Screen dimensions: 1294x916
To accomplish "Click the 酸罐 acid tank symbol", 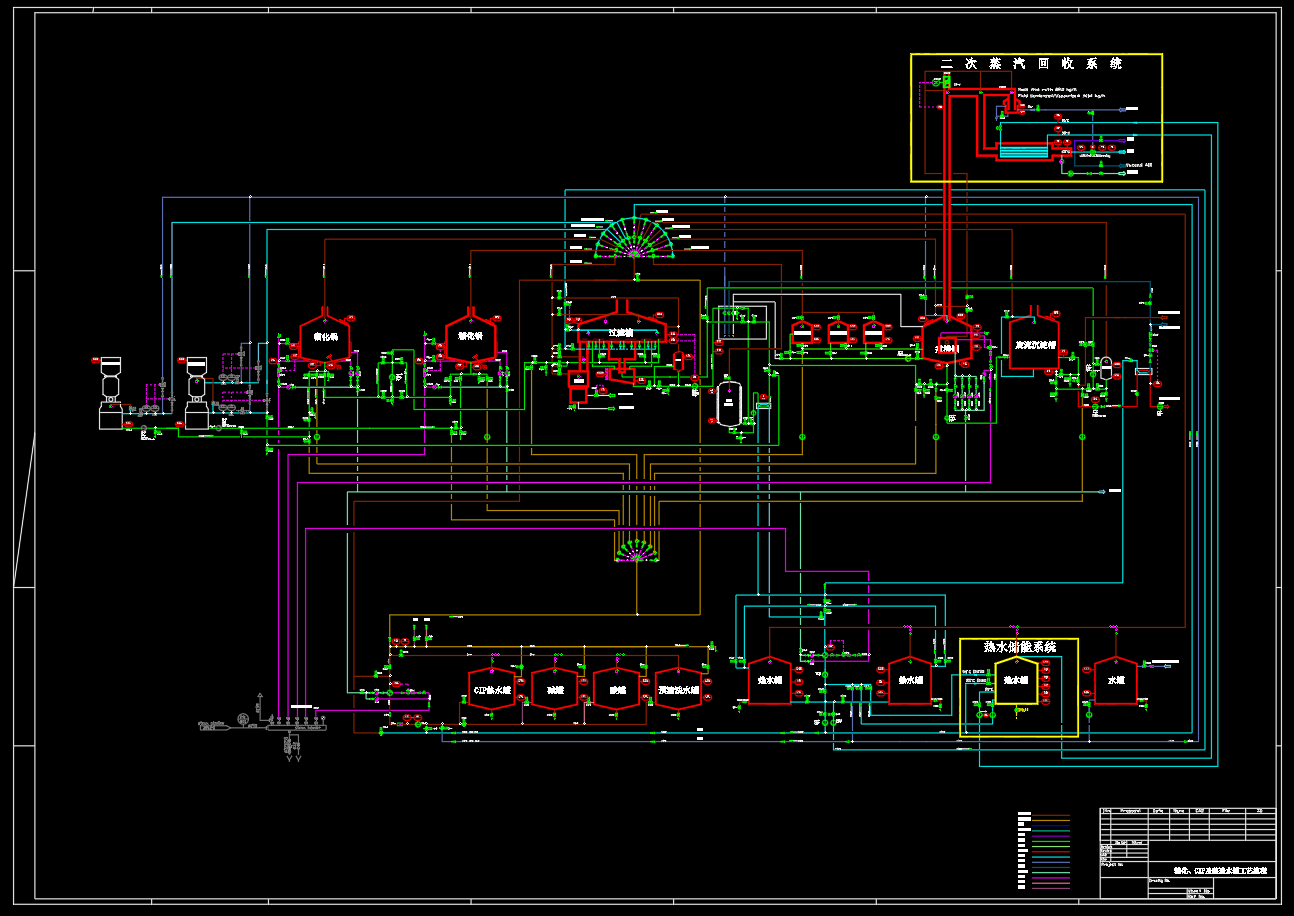I will coord(616,689).
